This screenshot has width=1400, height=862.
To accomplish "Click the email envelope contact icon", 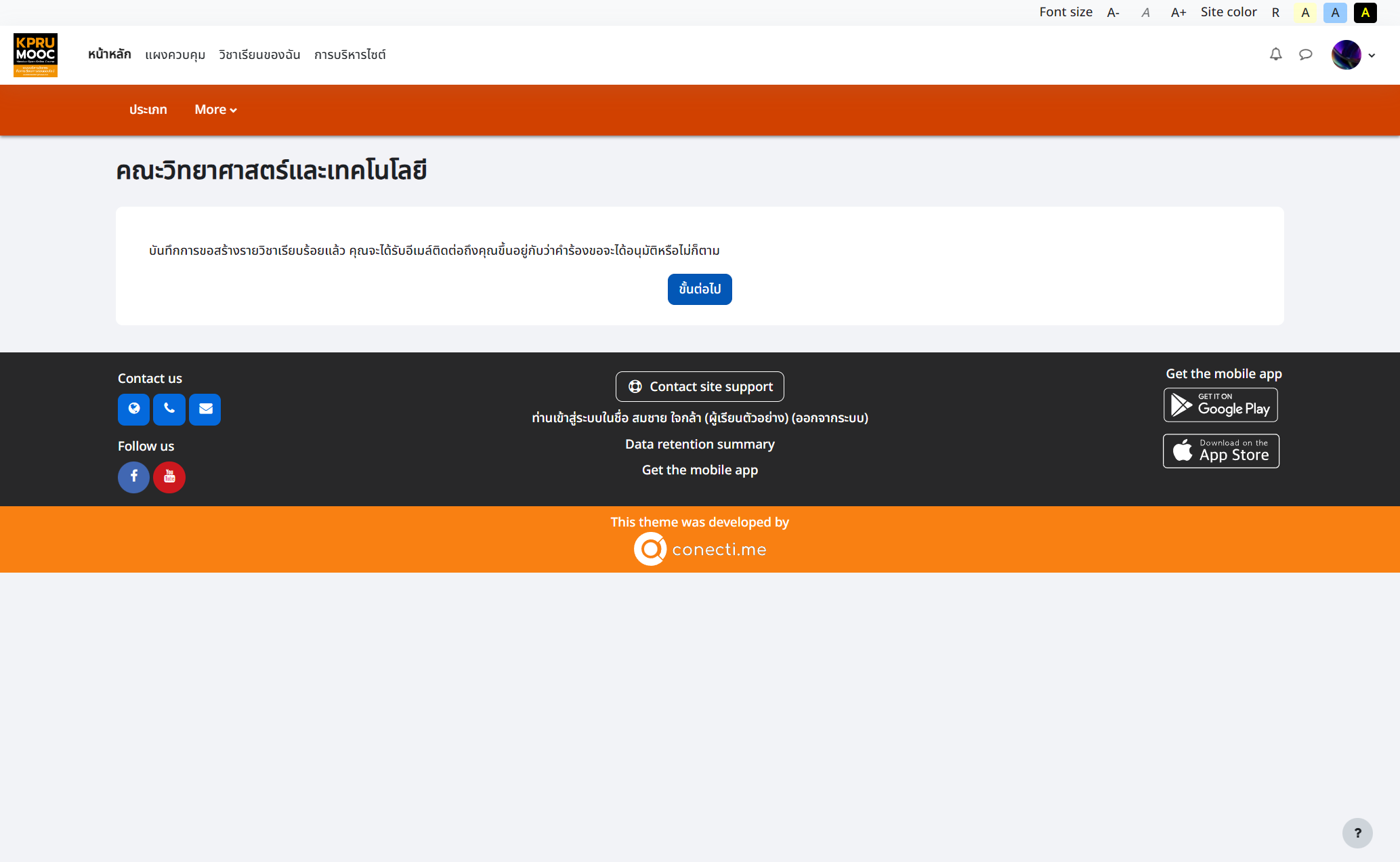I will (205, 409).
